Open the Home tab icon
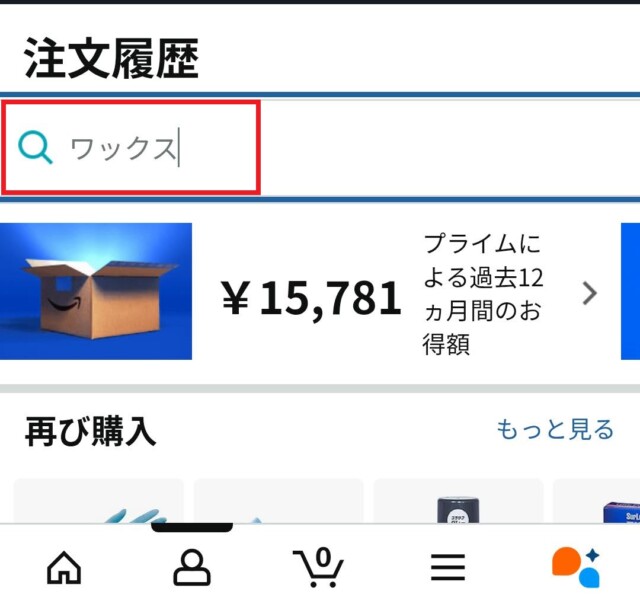 point(64,567)
